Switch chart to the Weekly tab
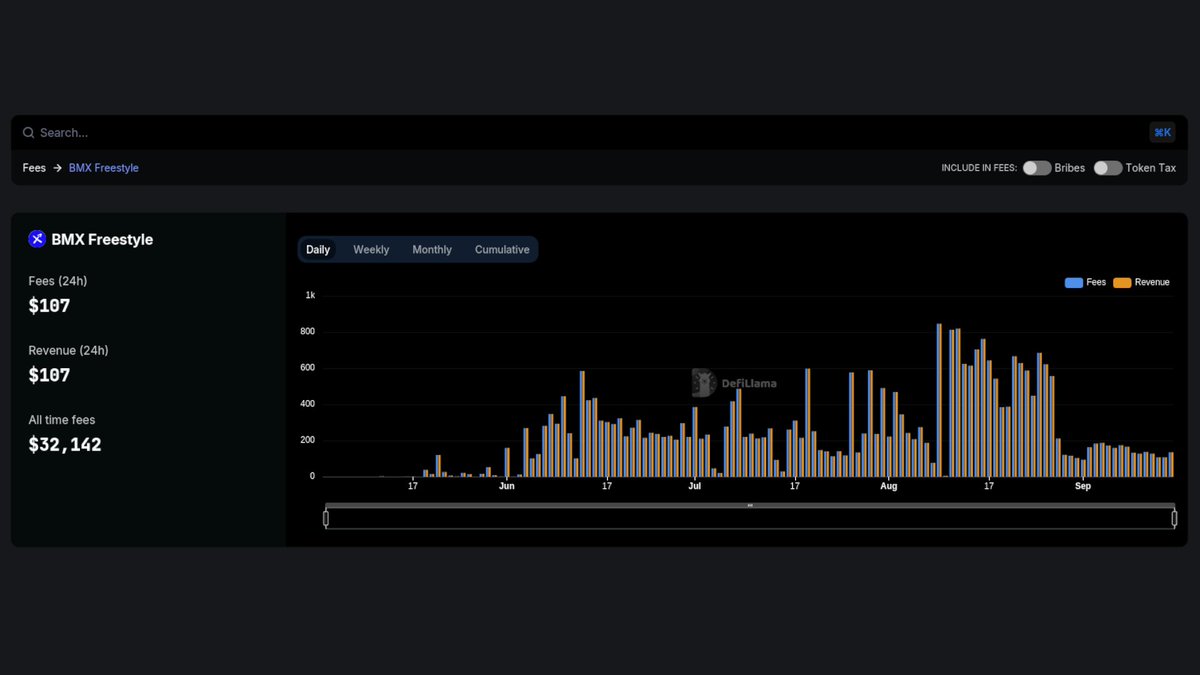 point(371,250)
